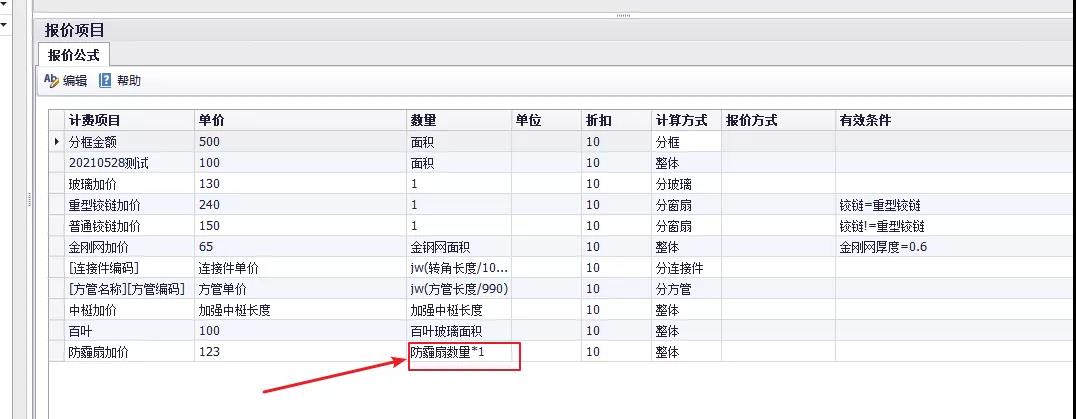Click the splitter grip above 报价项目 panel

click(x=623, y=15)
